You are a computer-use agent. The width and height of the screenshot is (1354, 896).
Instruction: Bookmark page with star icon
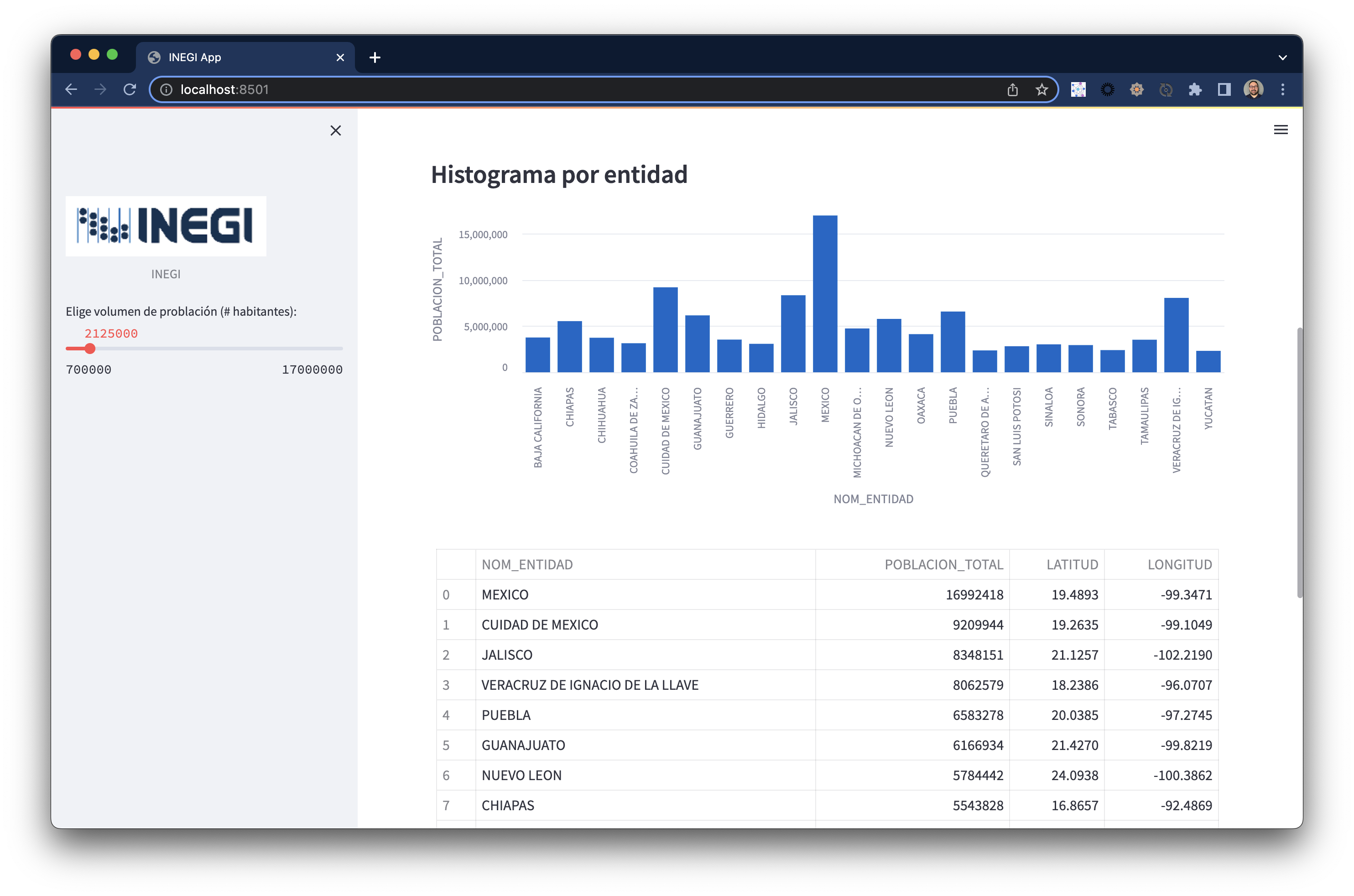[x=1042, y=90]
